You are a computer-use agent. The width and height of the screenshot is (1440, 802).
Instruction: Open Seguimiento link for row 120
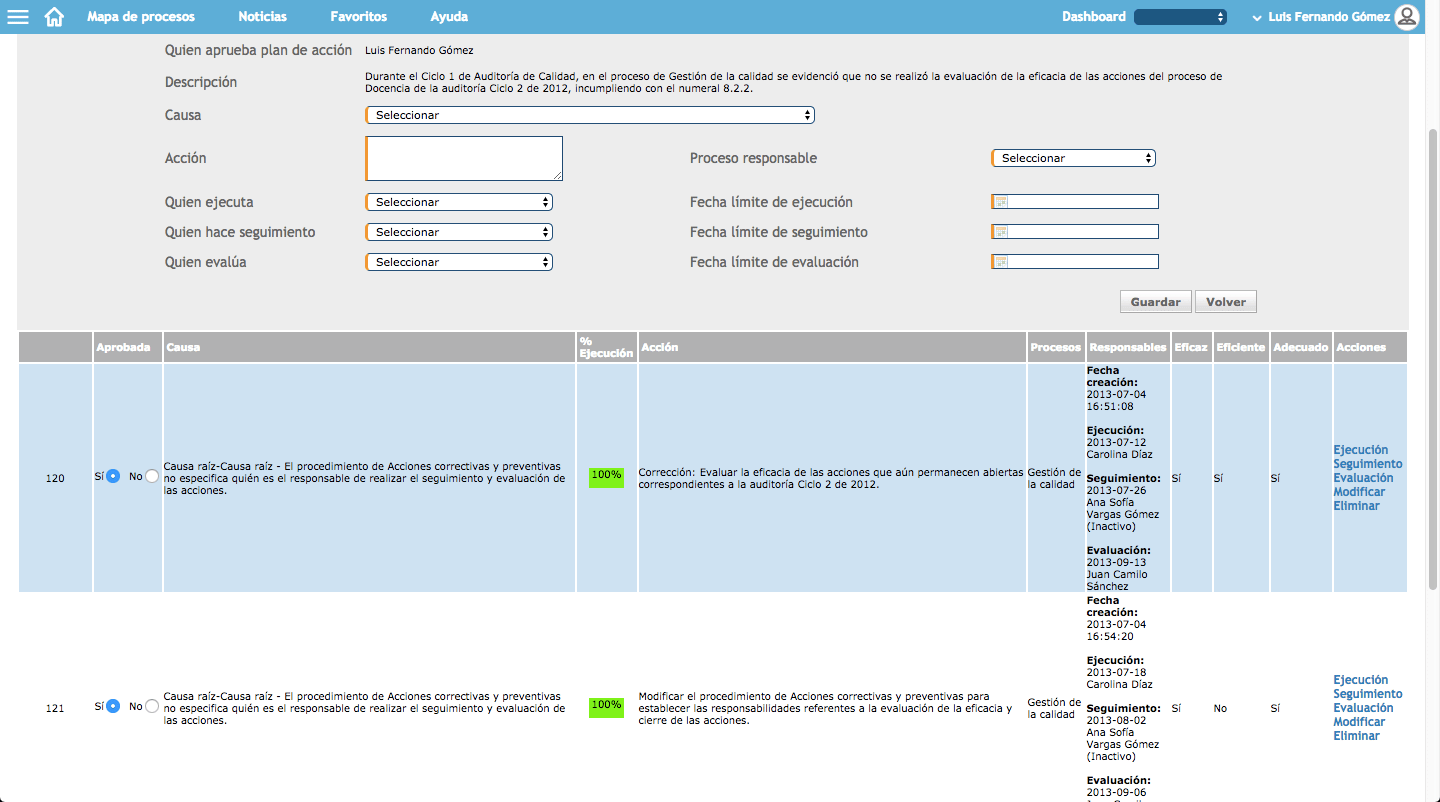point(1368,464)
